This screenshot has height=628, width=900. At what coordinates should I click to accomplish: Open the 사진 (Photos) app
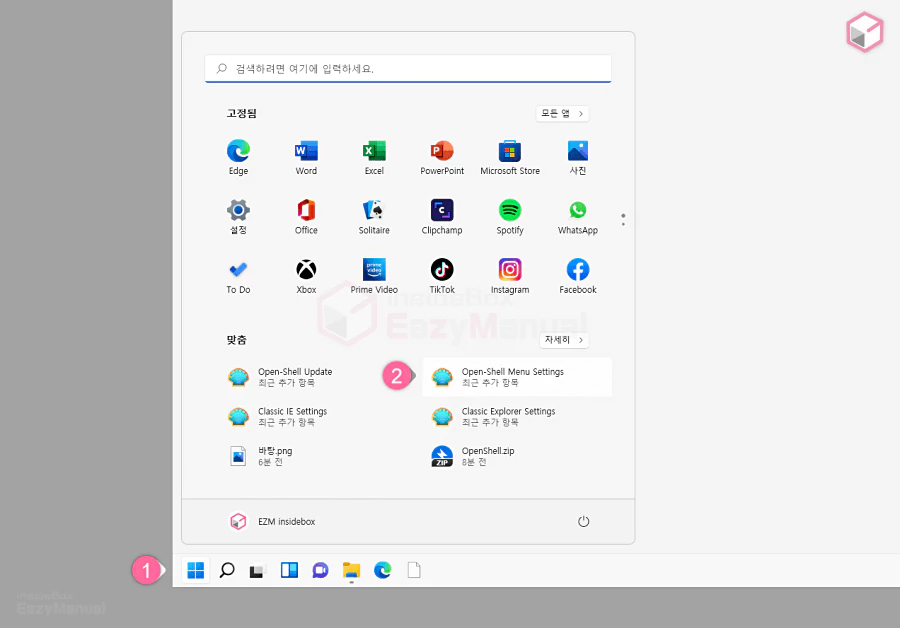tap(577, 157)
